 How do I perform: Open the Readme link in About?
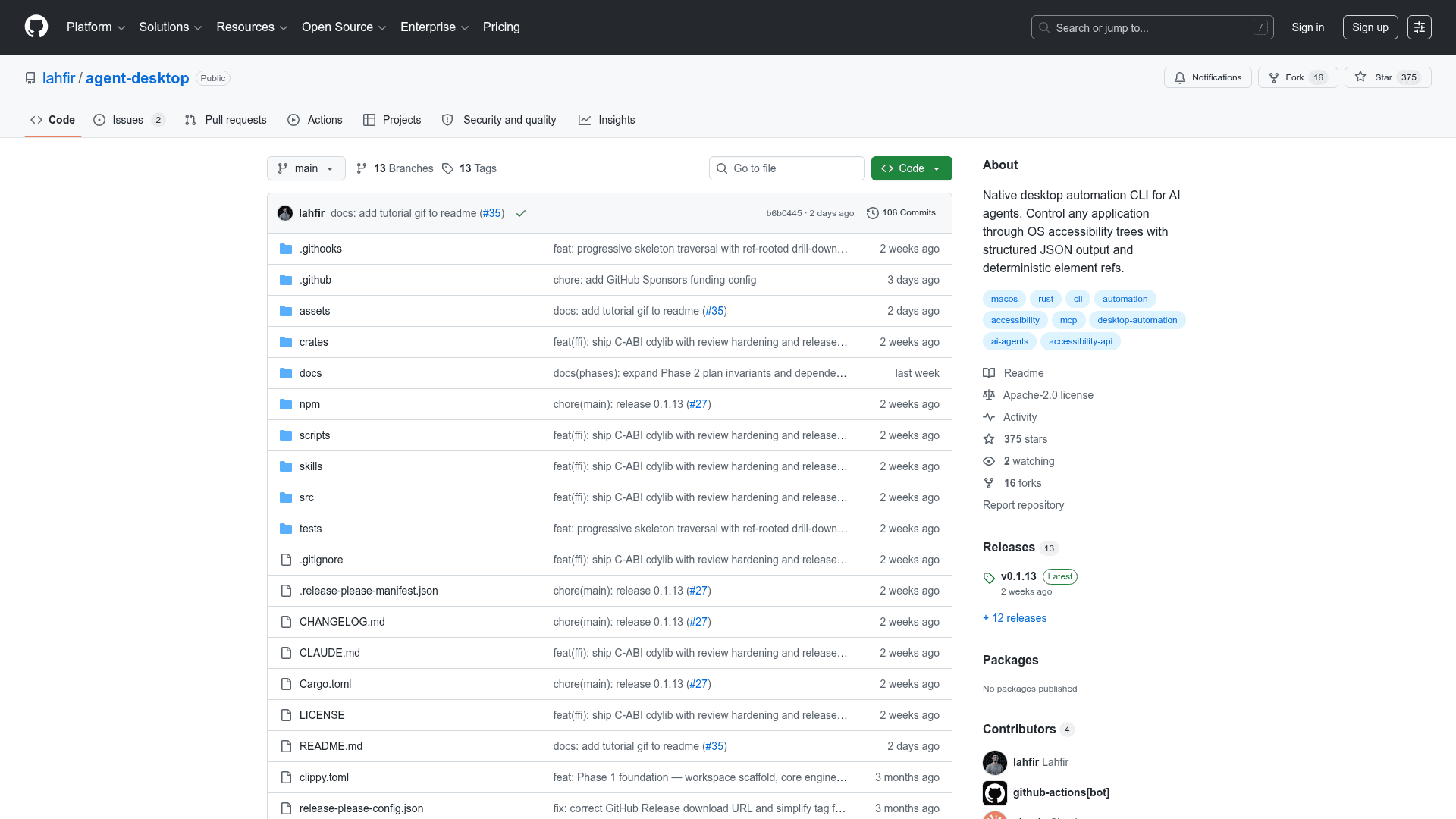point(1013,373)
